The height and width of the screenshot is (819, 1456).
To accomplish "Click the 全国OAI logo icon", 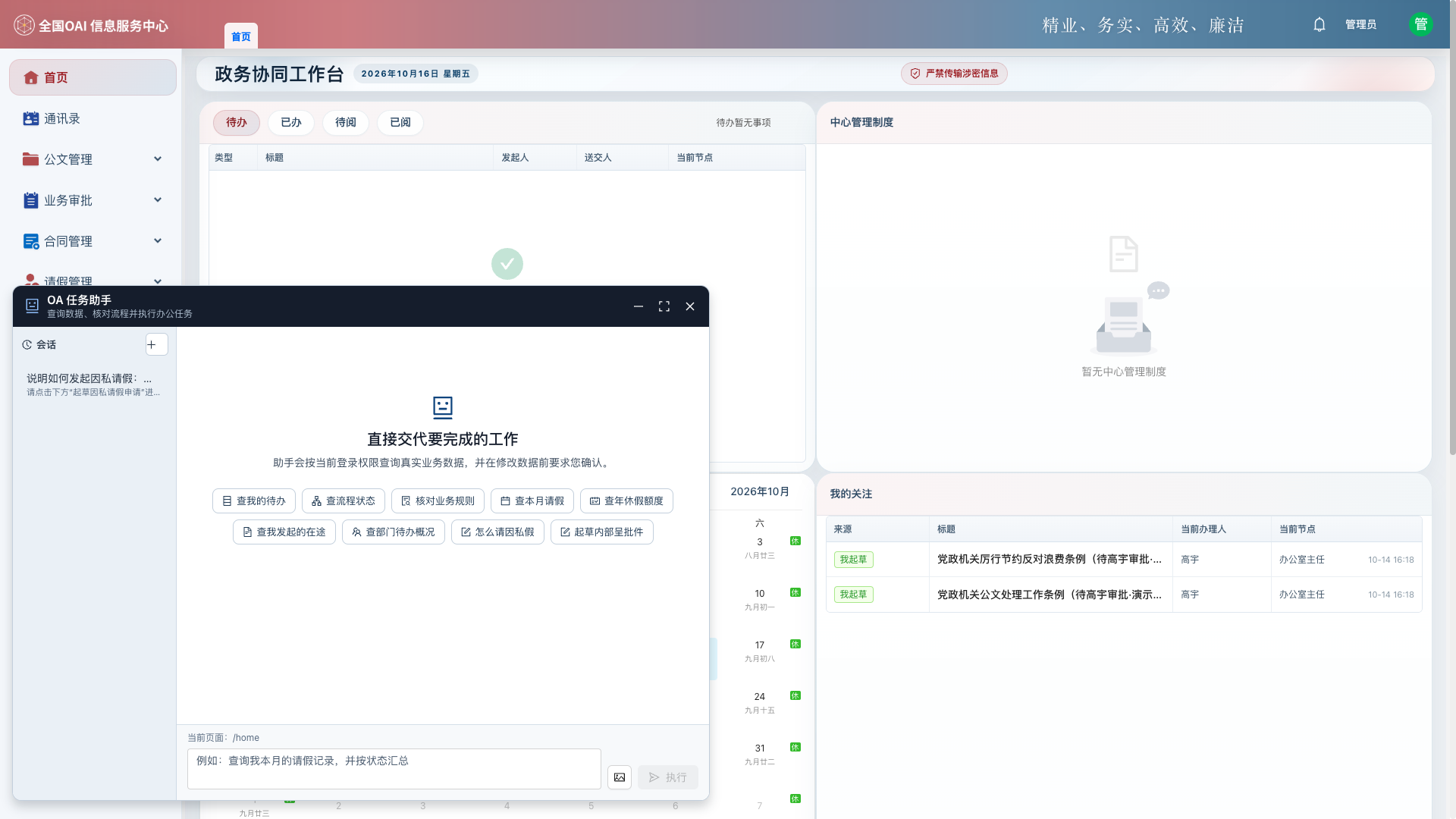I will click(24, 25).
